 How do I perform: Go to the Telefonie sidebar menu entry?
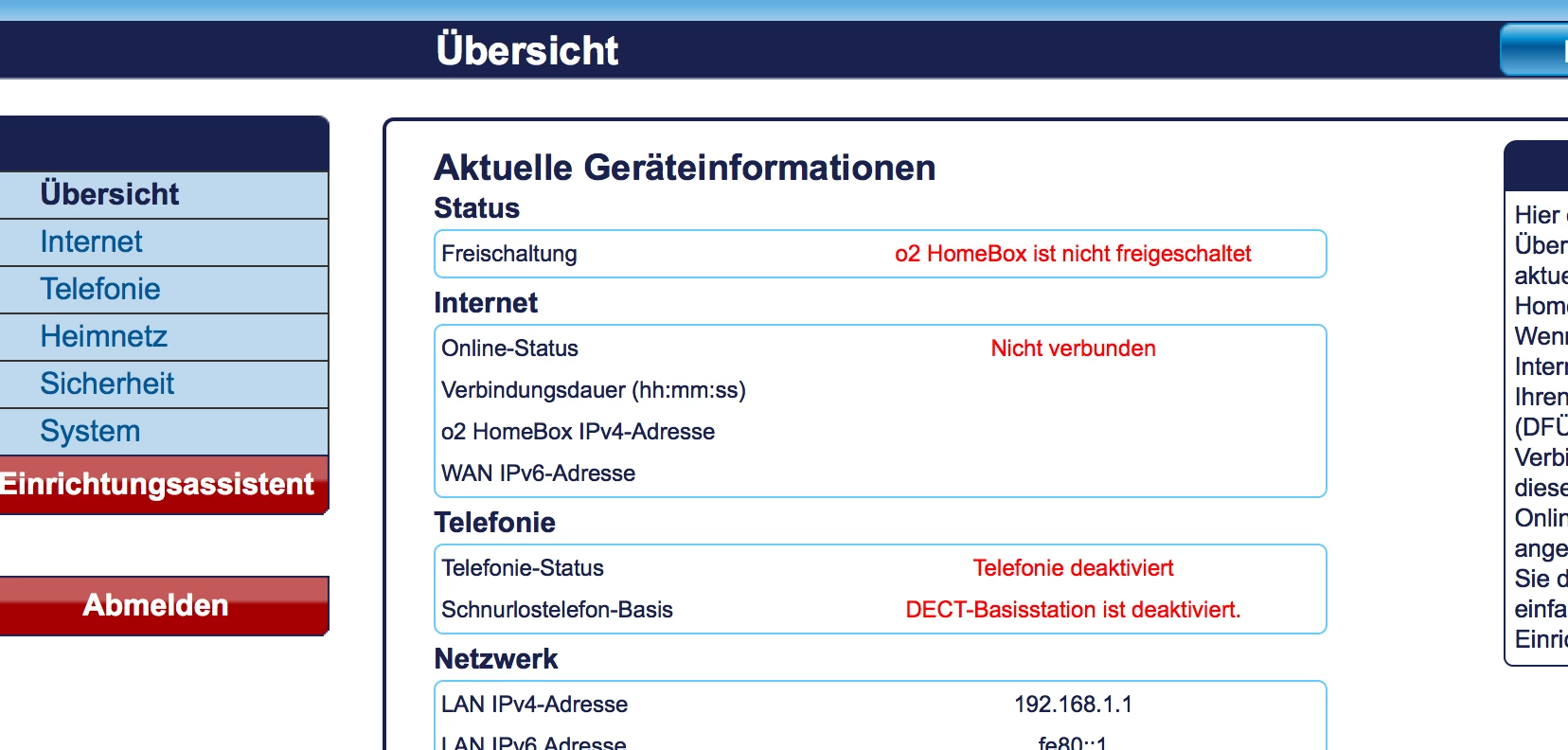click(164, 289)
